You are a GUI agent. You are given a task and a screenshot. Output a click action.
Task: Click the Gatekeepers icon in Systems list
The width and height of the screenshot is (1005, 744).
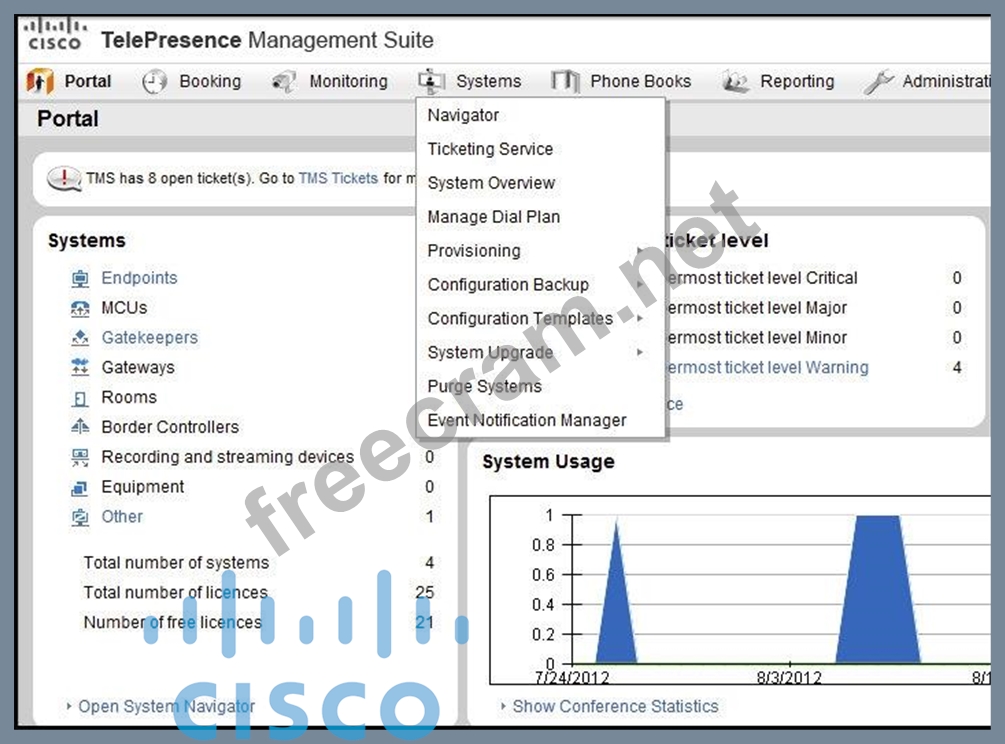80,338
